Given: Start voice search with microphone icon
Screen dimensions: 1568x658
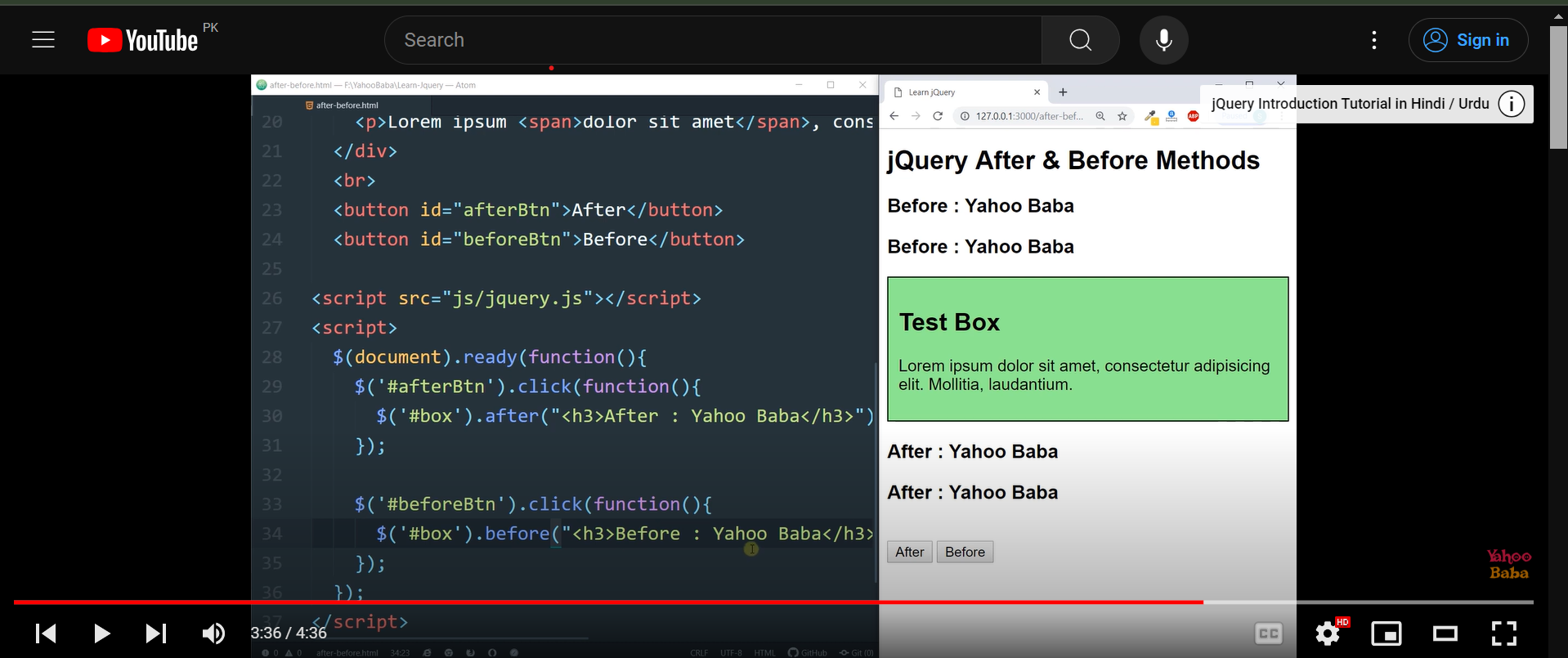Looking at the screenshot, I should (1163, 40).
